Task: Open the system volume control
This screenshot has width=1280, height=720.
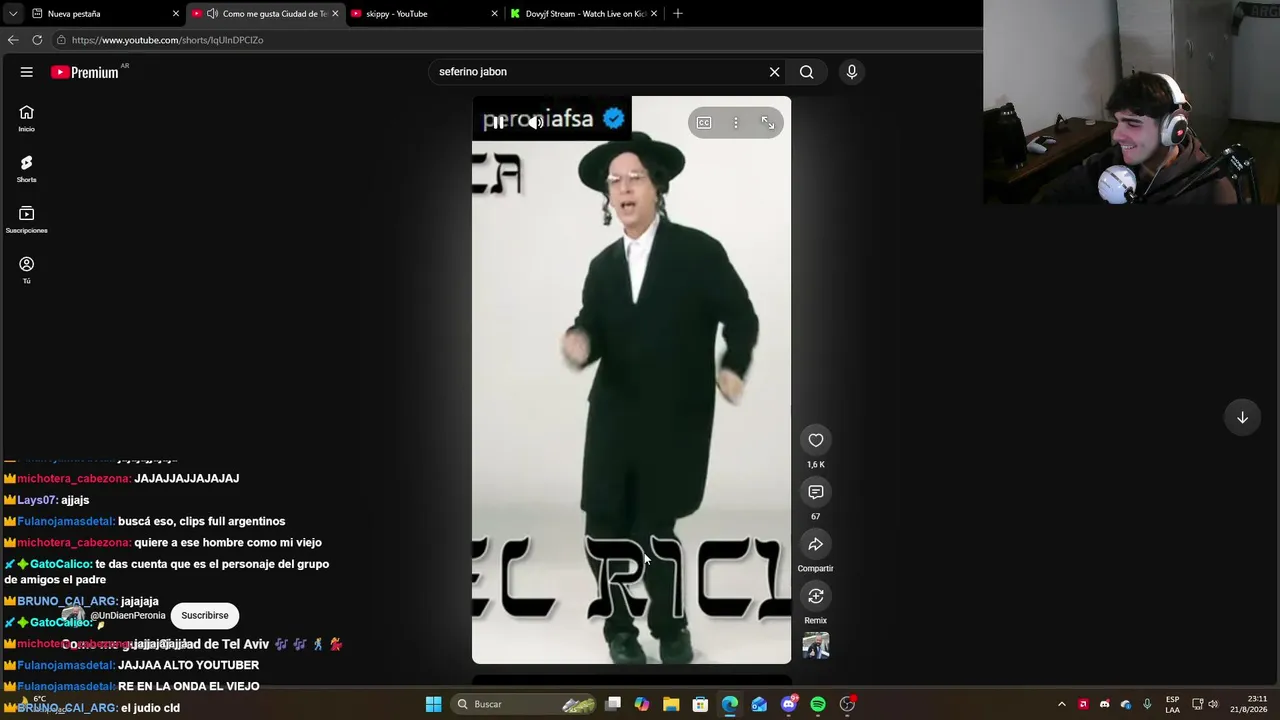Action: [1213, 705]
